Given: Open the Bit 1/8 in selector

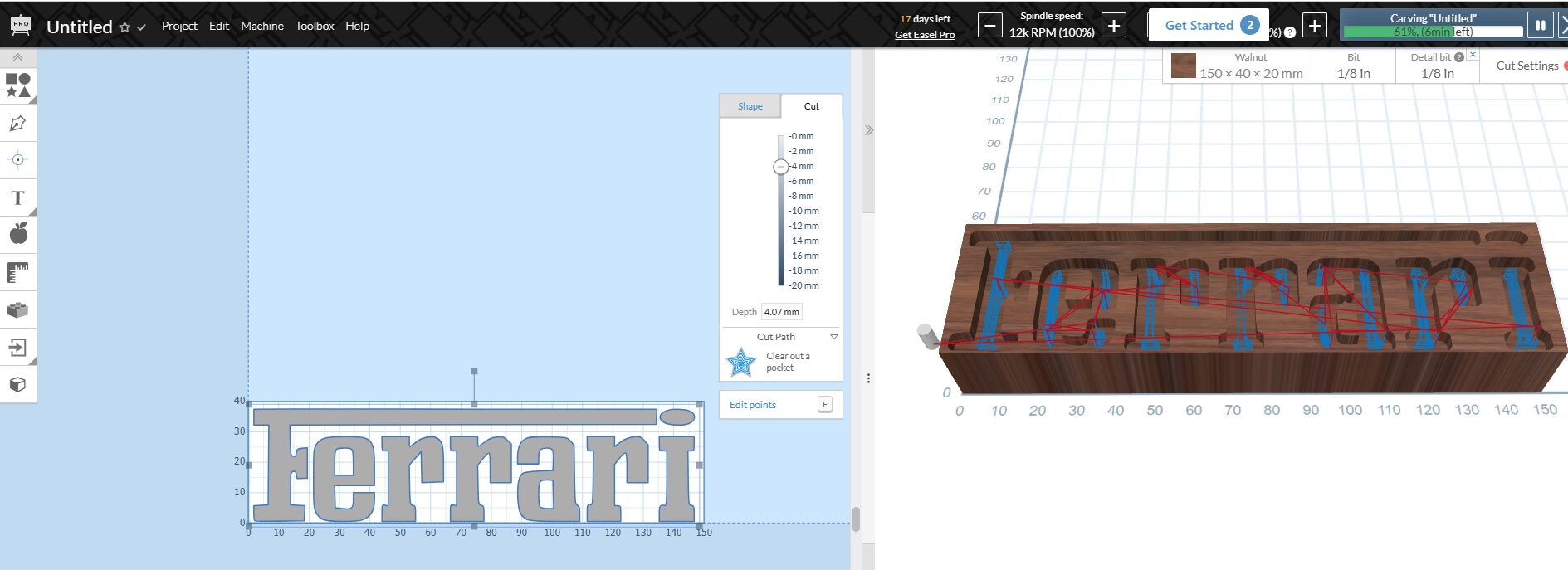Looking at the screenshot, I should 1354,66.
